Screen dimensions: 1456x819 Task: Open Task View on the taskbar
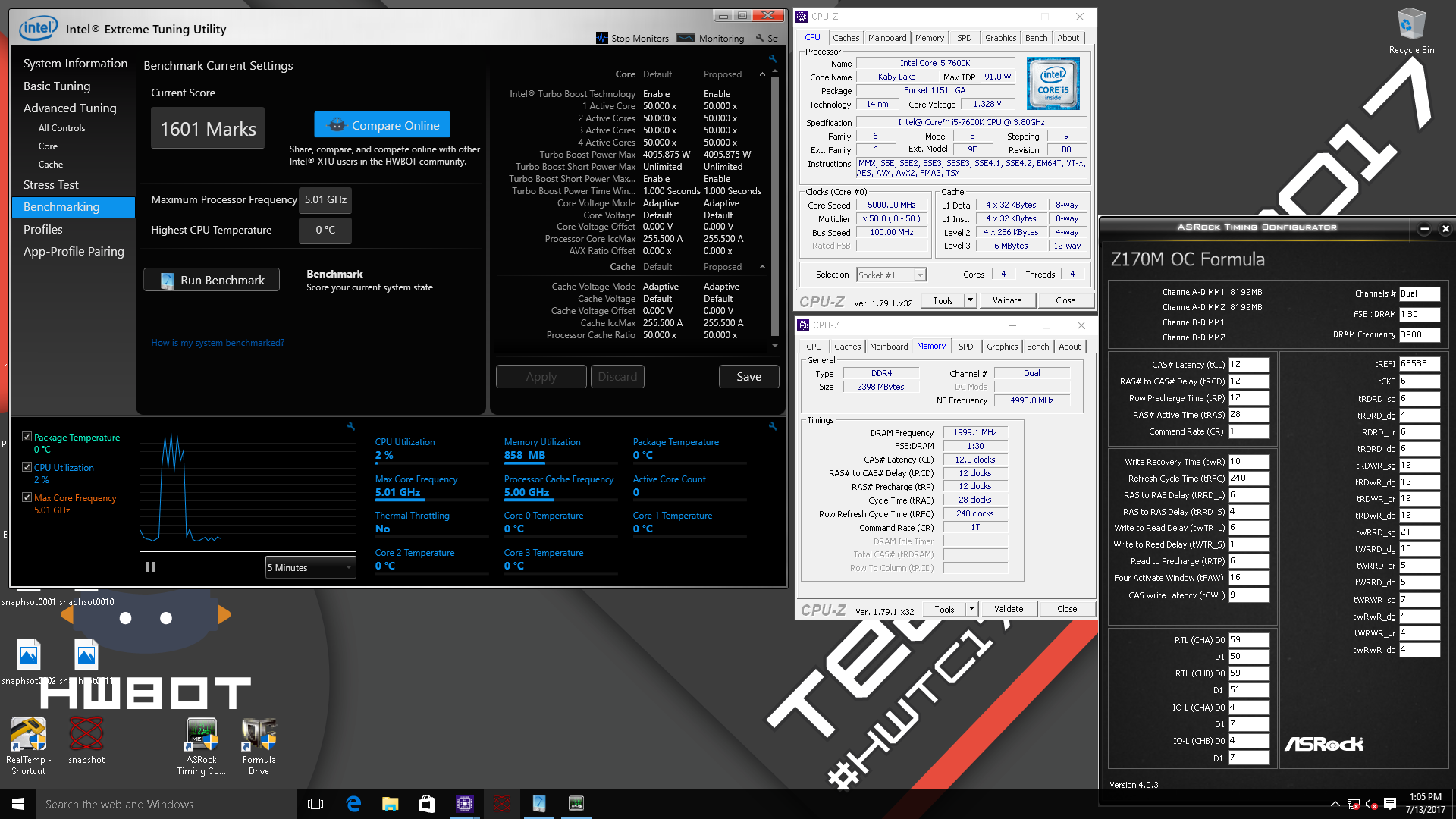pyautogui.click(x=315, y=804)
